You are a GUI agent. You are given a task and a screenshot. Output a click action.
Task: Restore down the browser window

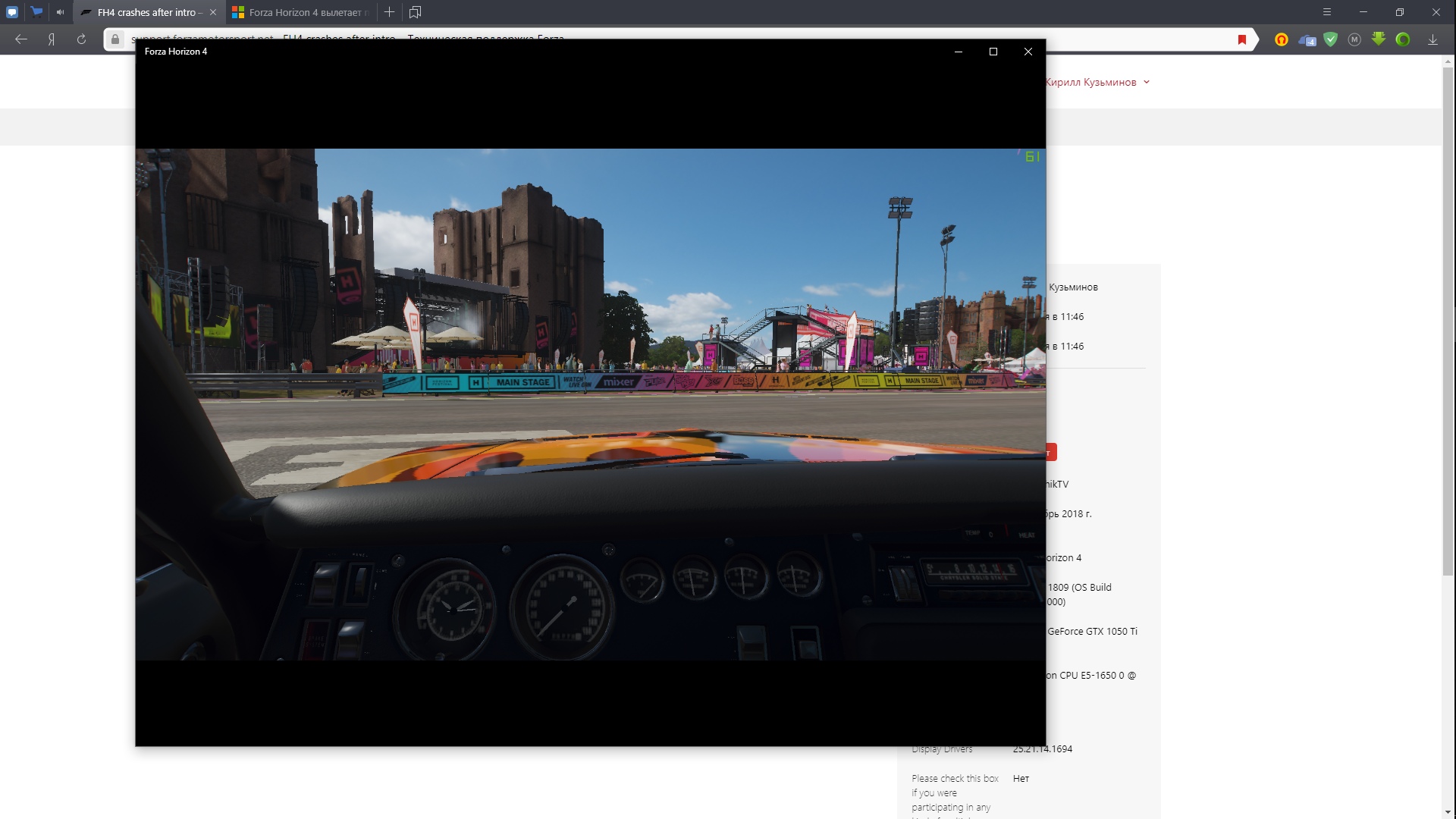coord(1400,12)
